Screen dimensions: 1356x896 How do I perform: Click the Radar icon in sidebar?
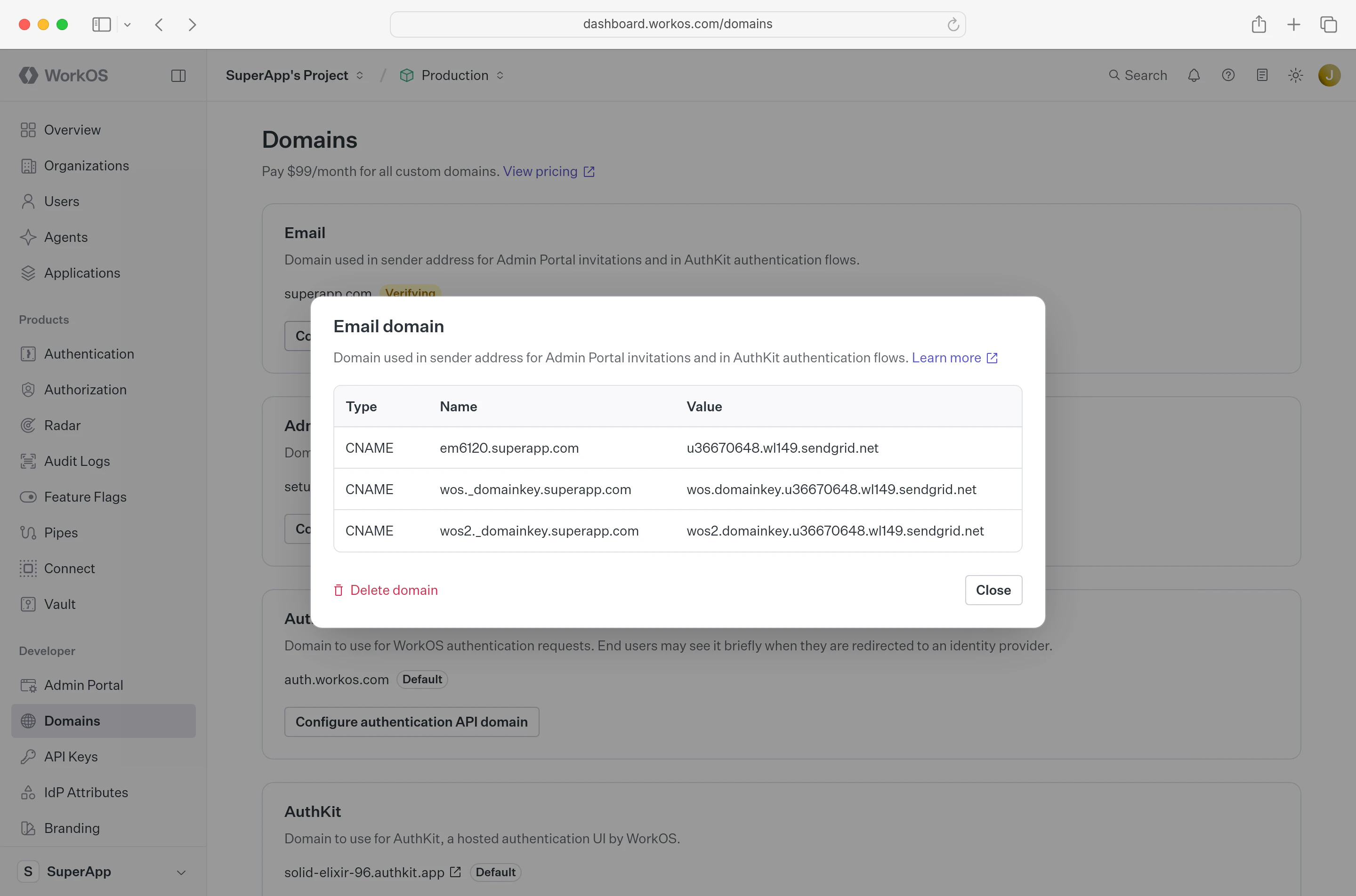pyautogui.click(x=28, y=425)
